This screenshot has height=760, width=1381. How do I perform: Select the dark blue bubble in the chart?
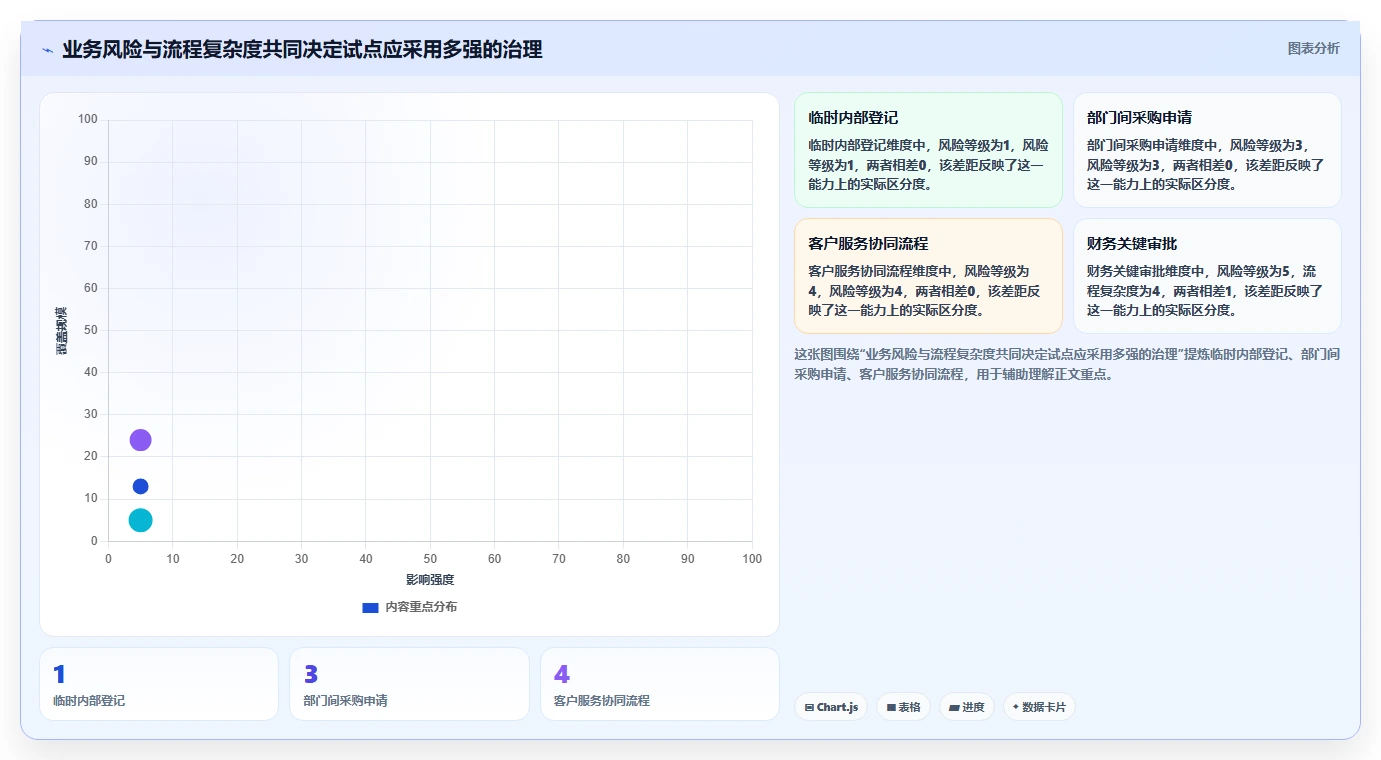[x=140, y=486]
